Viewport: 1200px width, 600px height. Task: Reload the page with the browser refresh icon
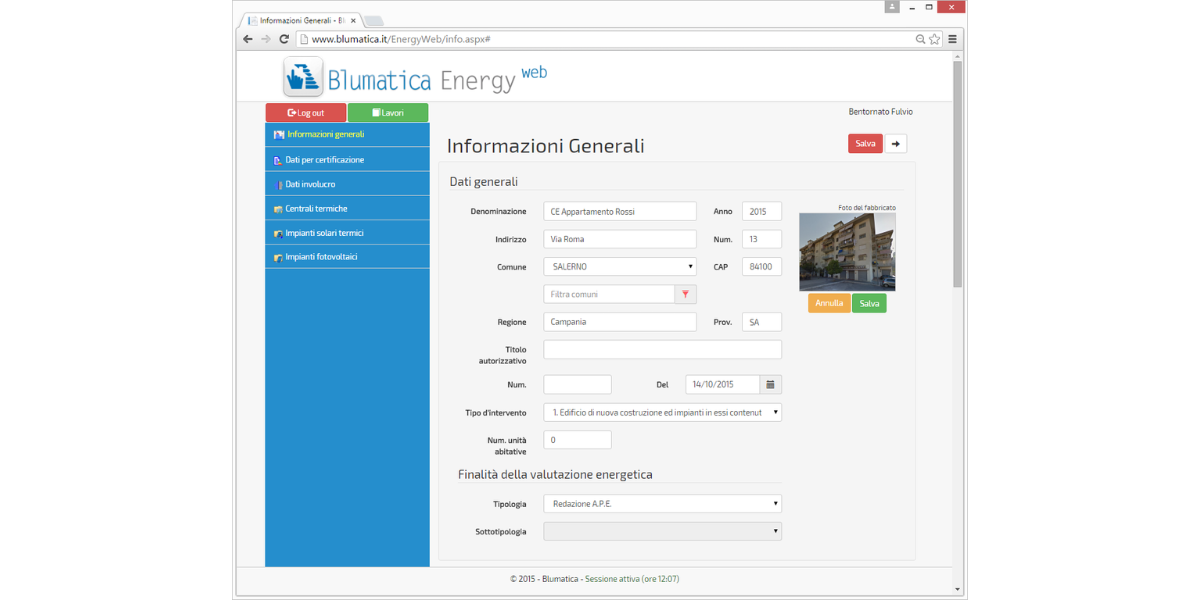pos(284,39)
